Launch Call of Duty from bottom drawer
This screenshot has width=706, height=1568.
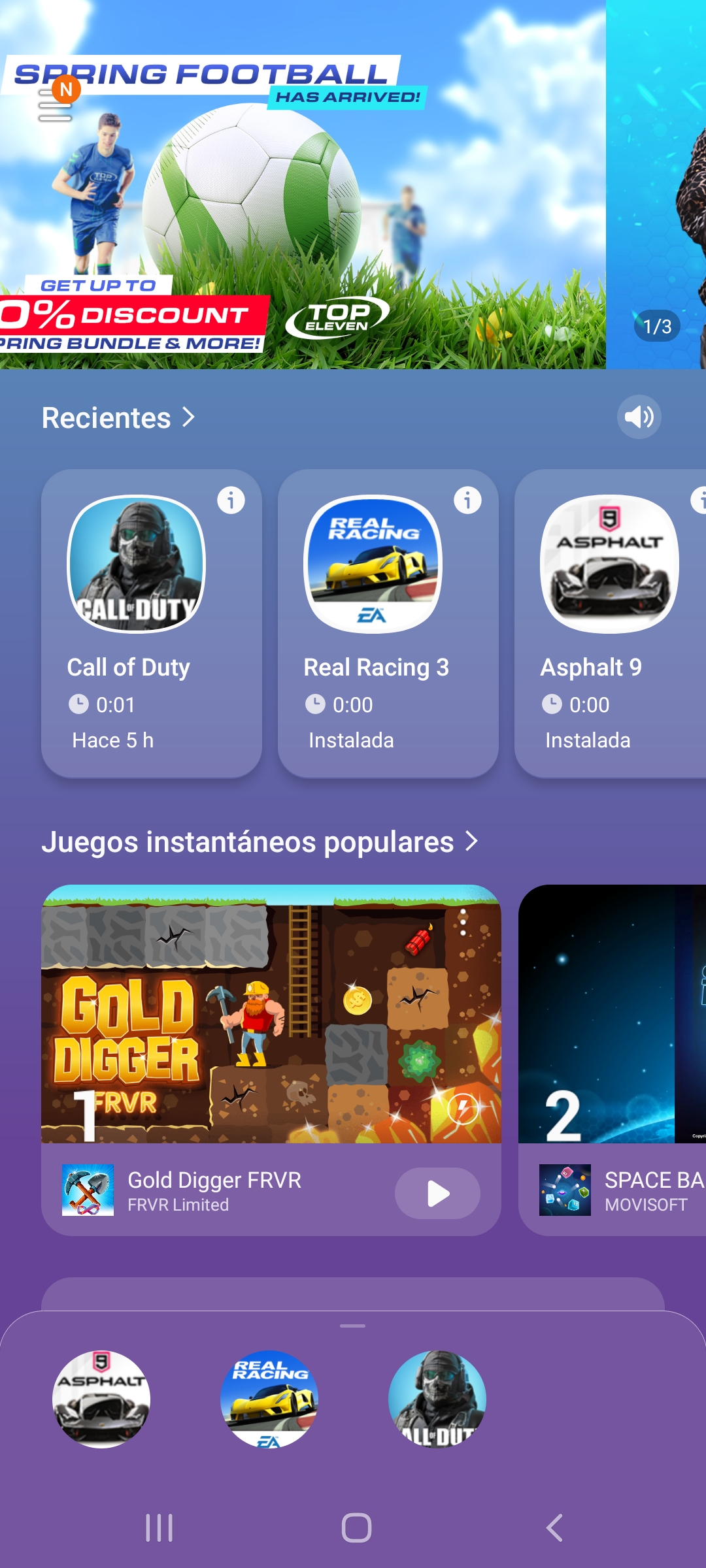click(437, 1399)
